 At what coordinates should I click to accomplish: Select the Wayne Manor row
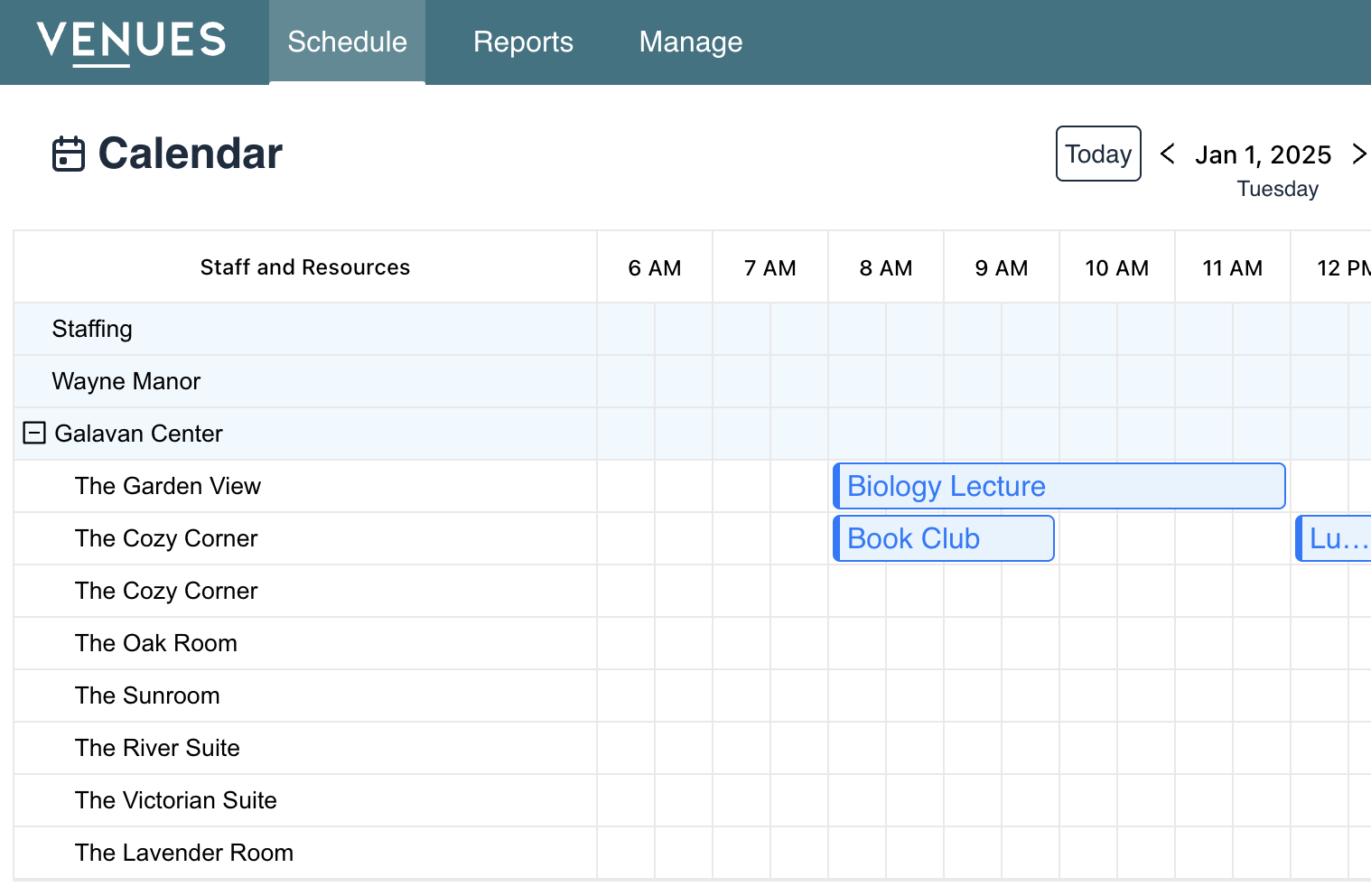pyautogui.click(x=126, y=381)
